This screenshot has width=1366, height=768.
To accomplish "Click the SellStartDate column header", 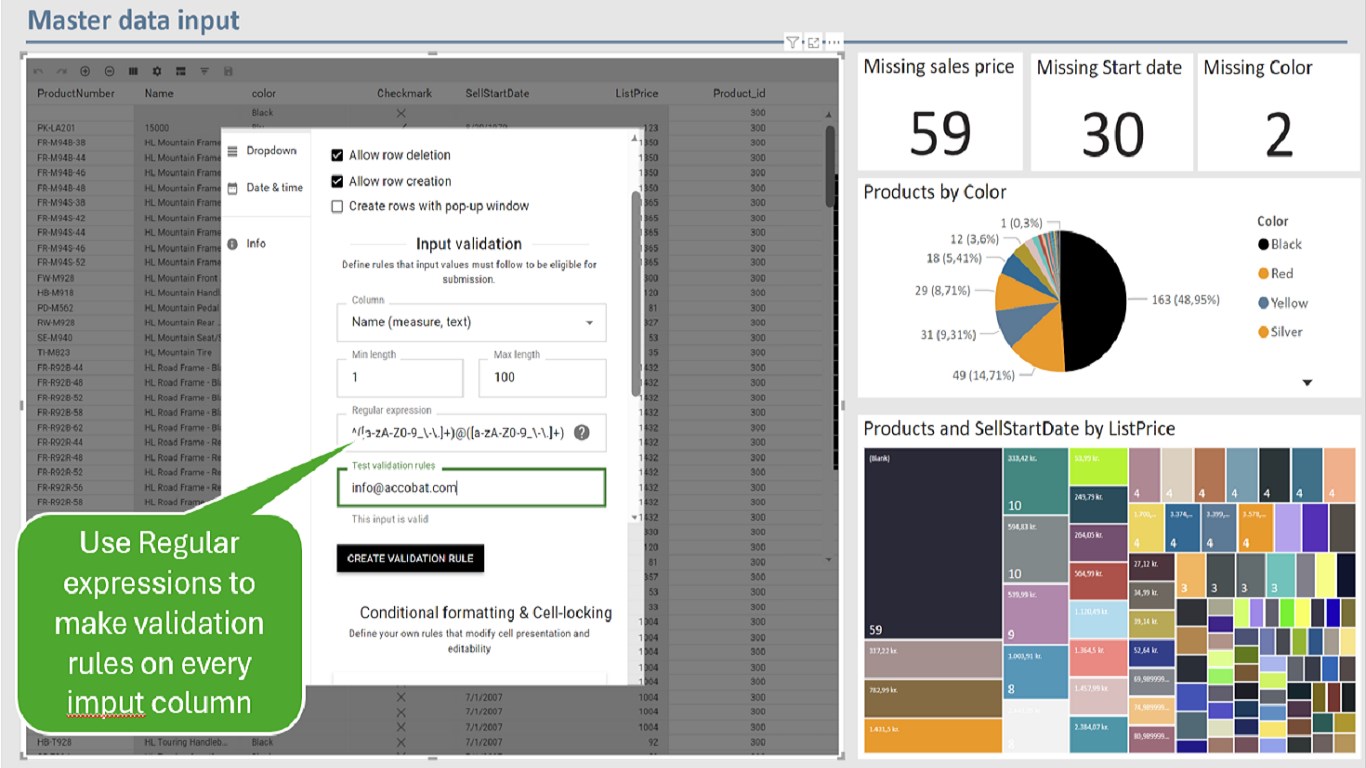I will point(497,93).
